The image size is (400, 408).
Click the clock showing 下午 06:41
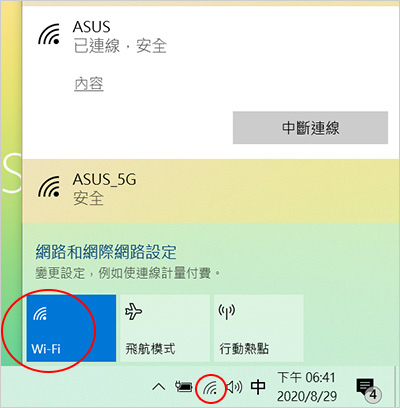[306, 378]
